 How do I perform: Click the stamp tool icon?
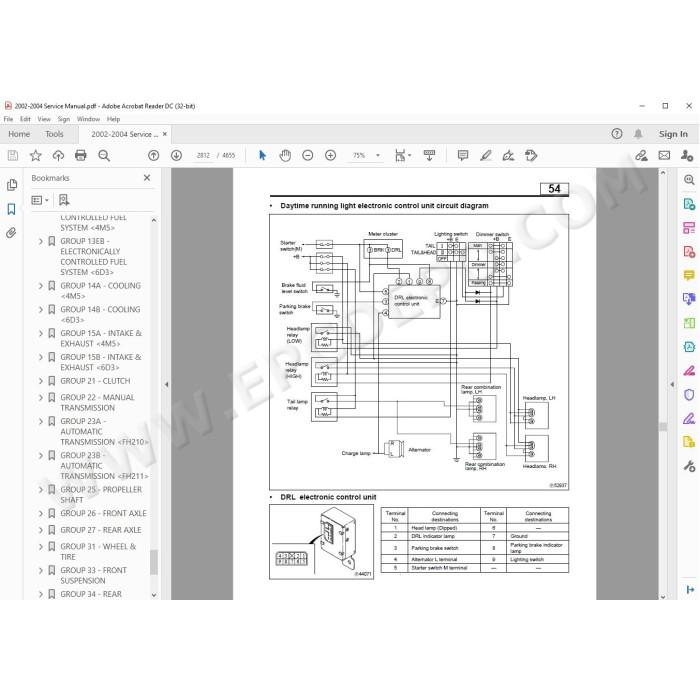(x=531, y=155)
